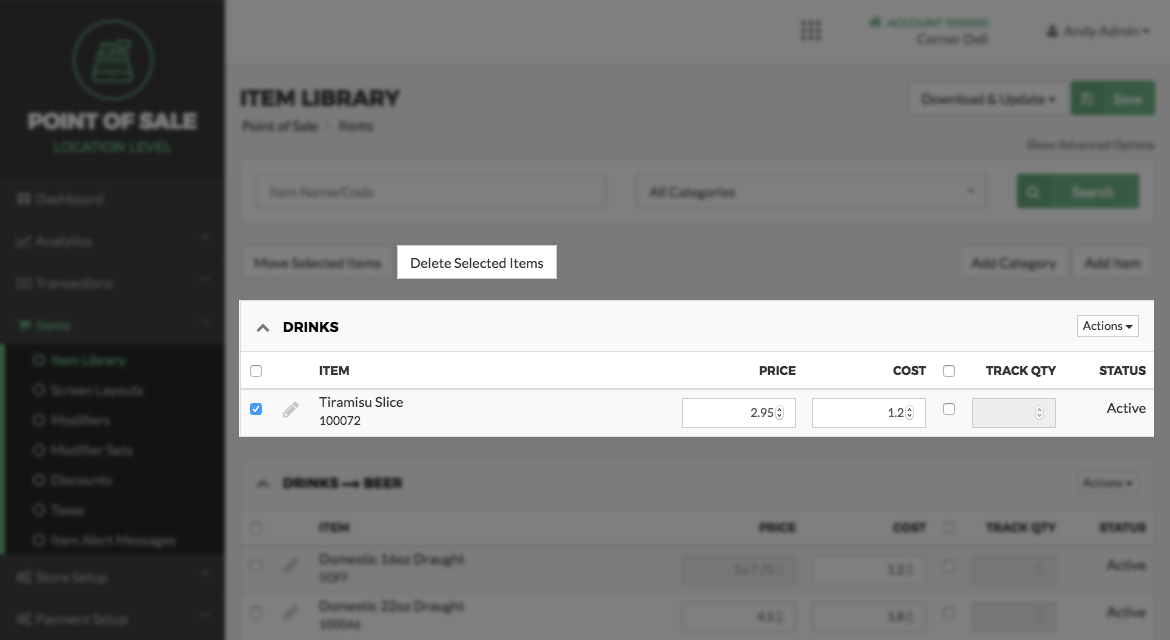Open the Drinks category Actions dropdown
This screenshot has height=640, width=1170.
[x=1107, y=326]
